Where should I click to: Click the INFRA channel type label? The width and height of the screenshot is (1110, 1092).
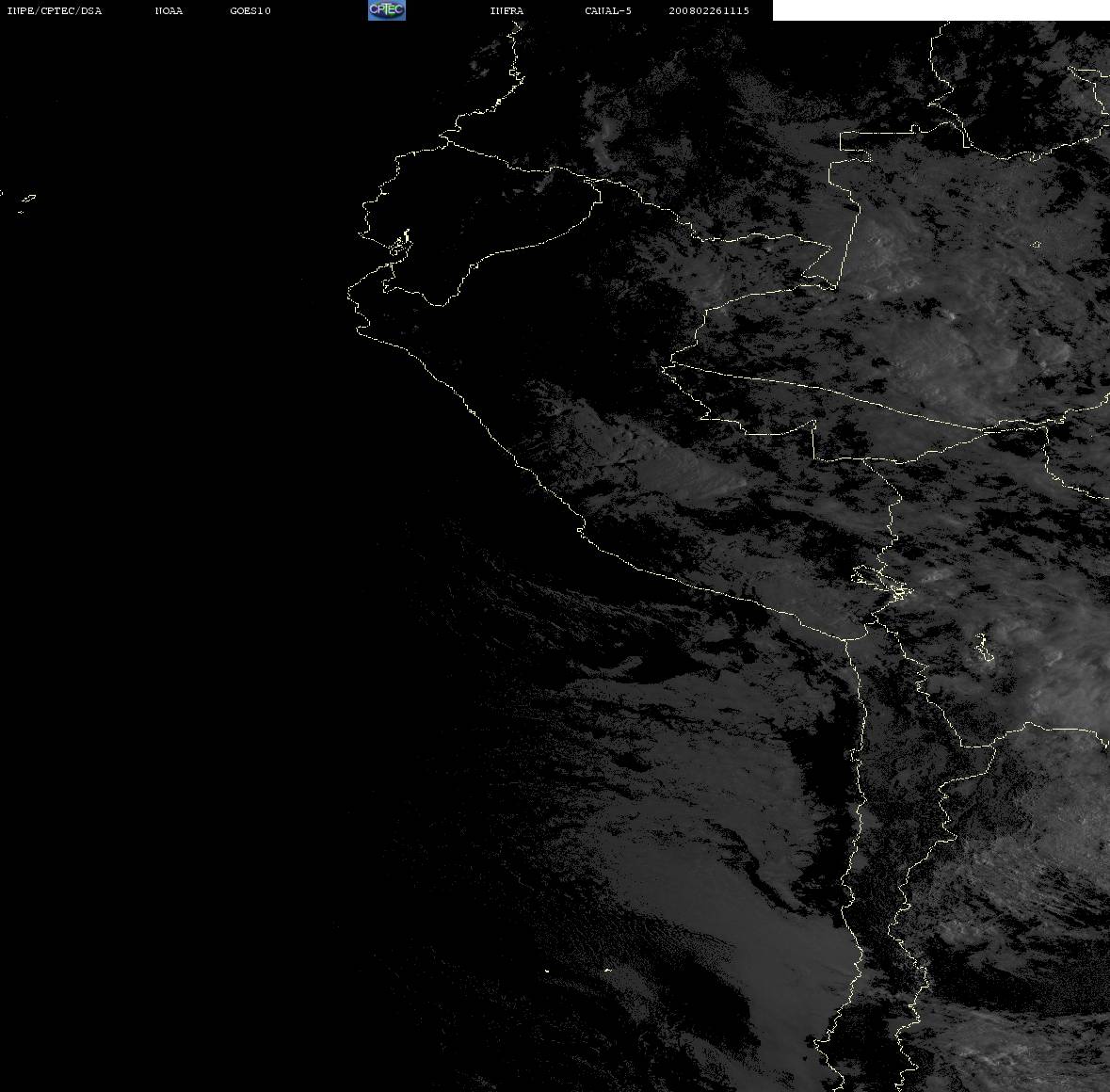507,10
